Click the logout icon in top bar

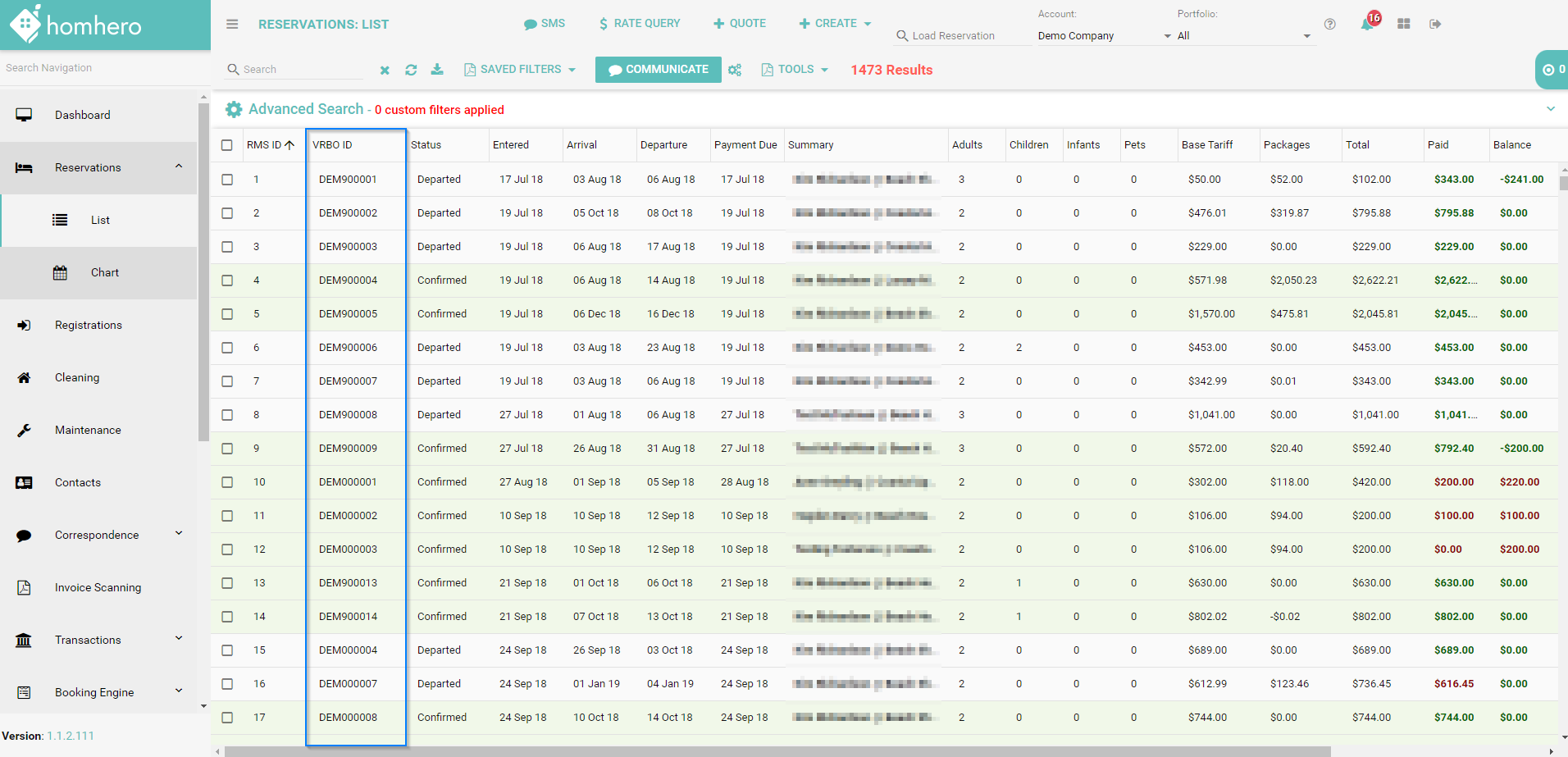(x=1435, y=24)
